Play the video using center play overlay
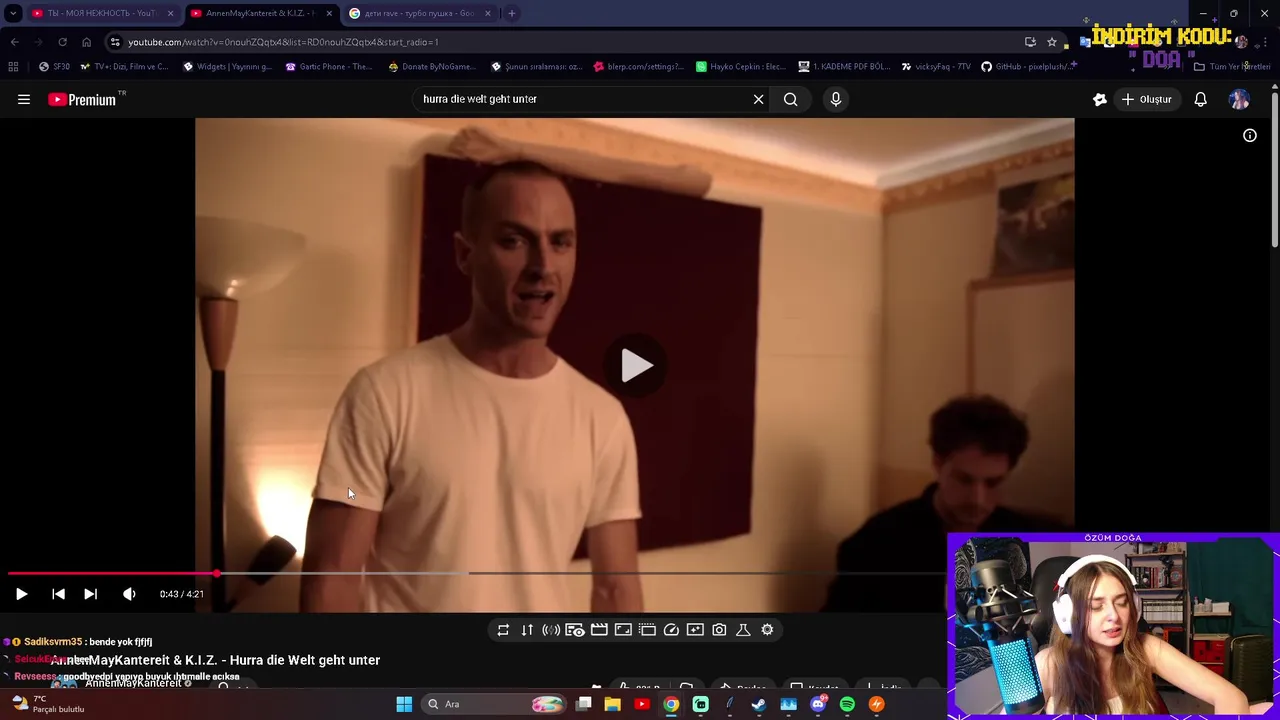 click(636, 365)
